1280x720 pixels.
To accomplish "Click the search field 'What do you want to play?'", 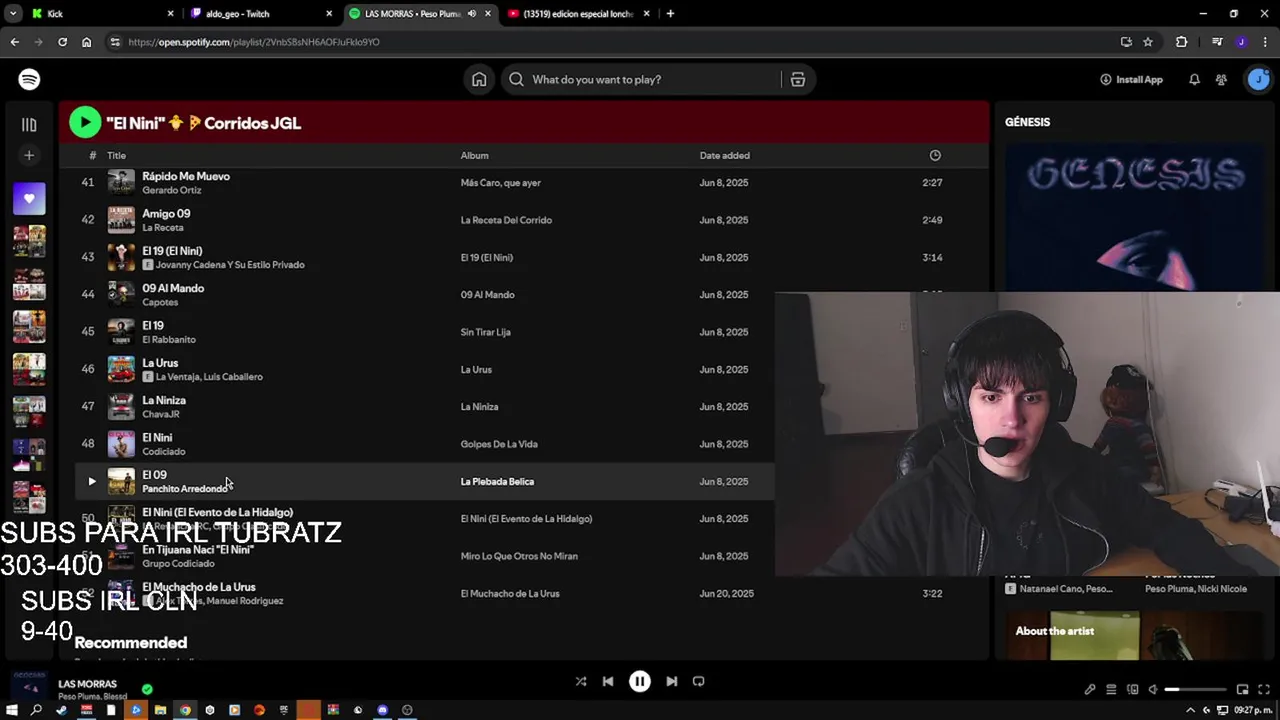I will pos(646,79).
